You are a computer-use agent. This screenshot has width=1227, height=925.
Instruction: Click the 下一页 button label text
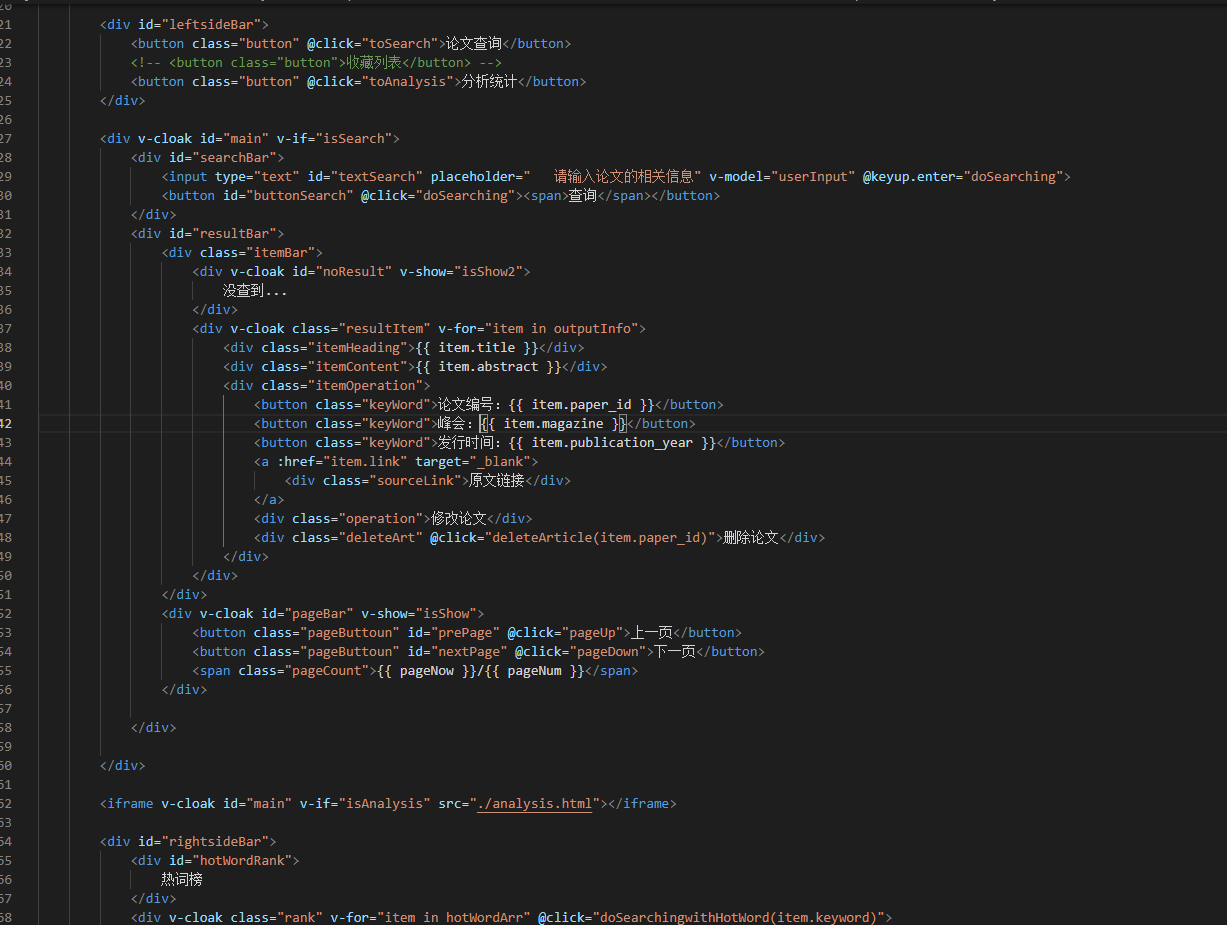pyautogui.click(x=674, y=651)
